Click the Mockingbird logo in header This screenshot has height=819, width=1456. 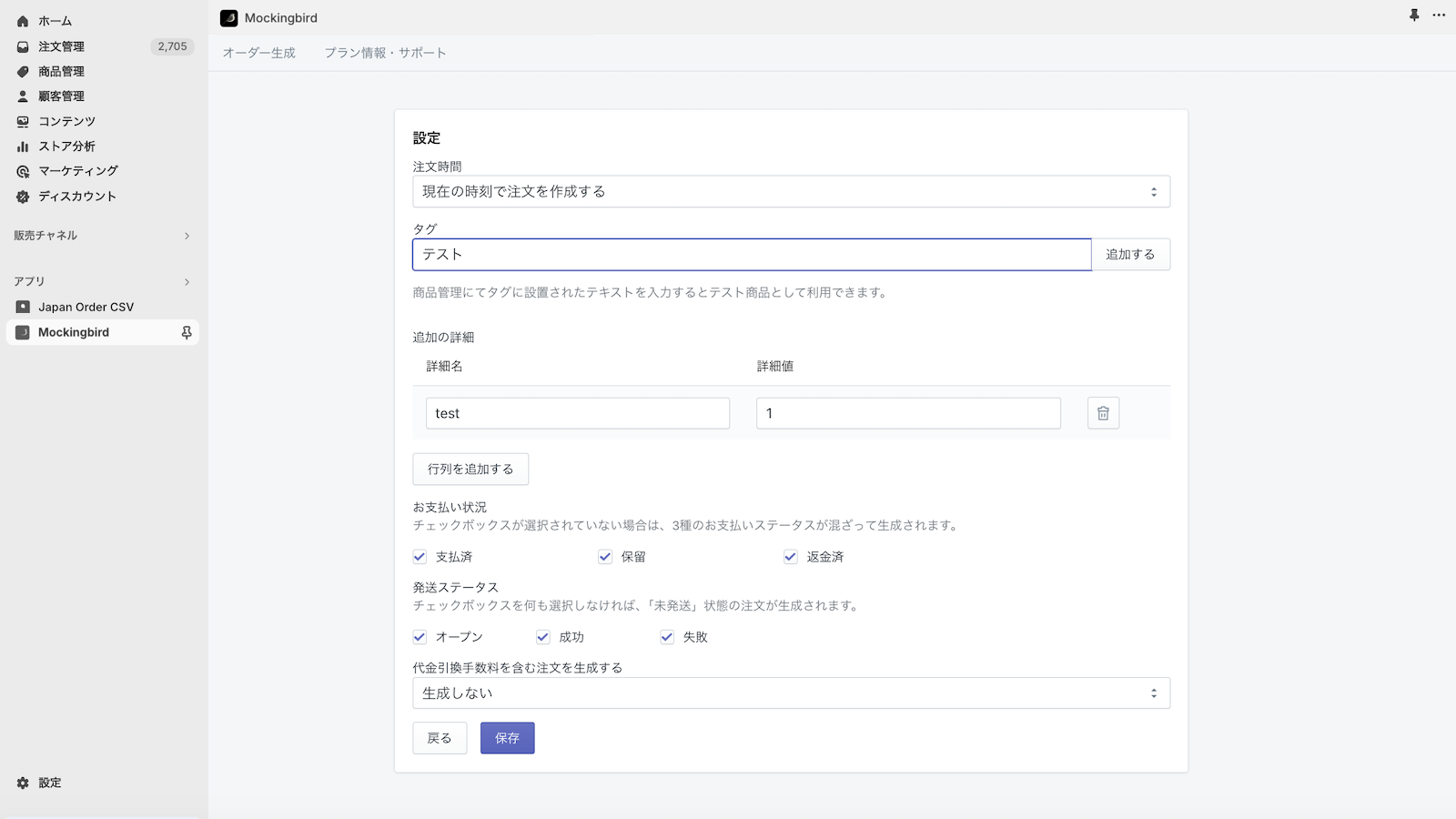point(229,18)
